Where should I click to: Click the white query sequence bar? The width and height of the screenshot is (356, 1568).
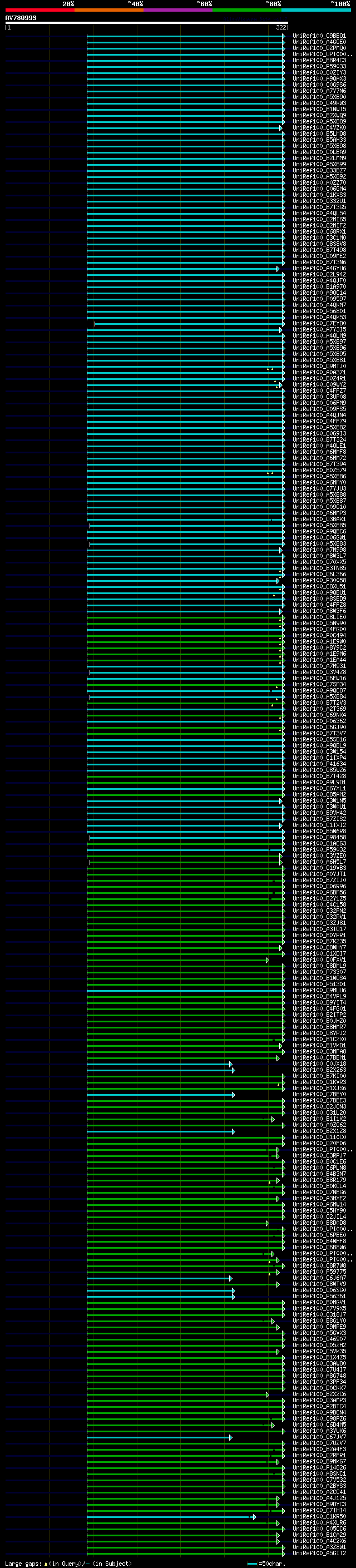pyautogui.click(x=147, y=22)
